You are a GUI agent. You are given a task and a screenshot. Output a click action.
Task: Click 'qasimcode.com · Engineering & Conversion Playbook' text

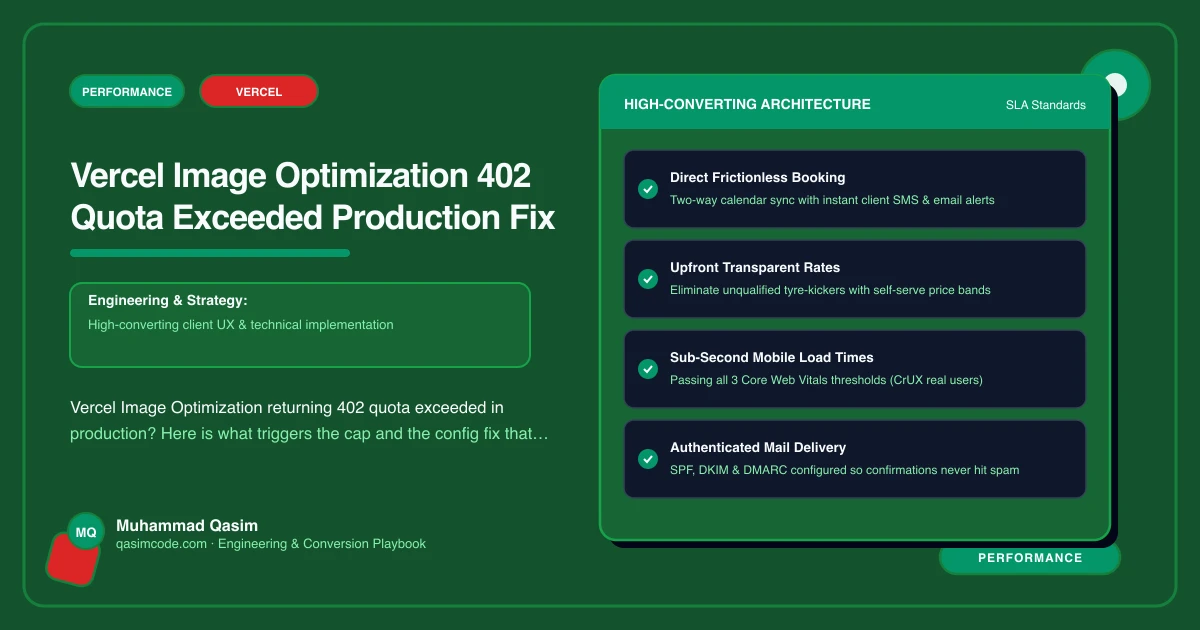271,544
